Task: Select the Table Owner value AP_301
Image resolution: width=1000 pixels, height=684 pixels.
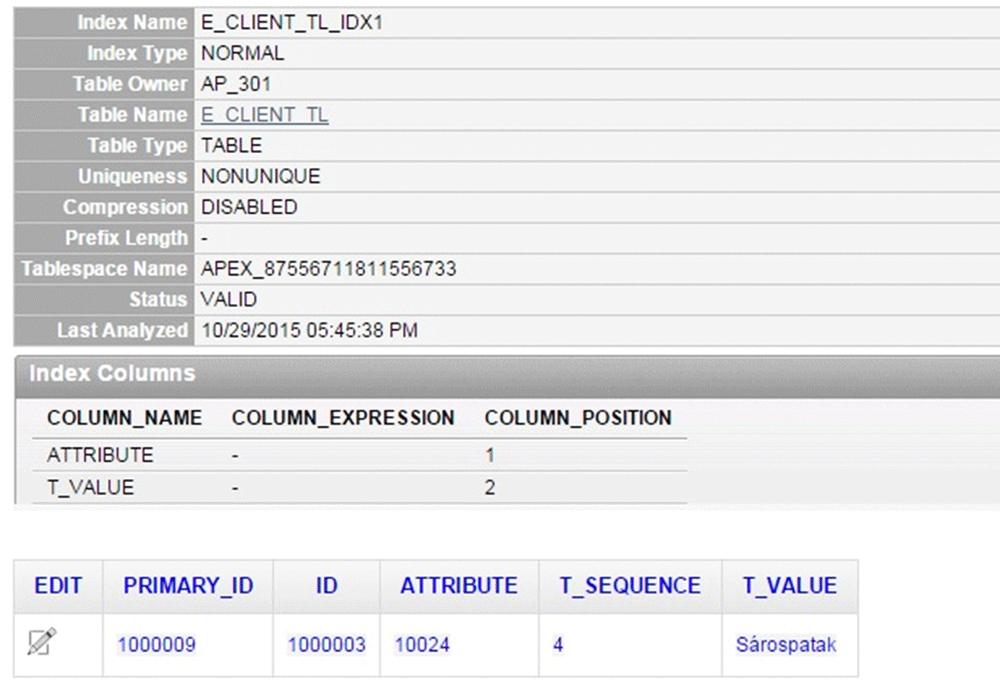Action: tap(236, 84)
